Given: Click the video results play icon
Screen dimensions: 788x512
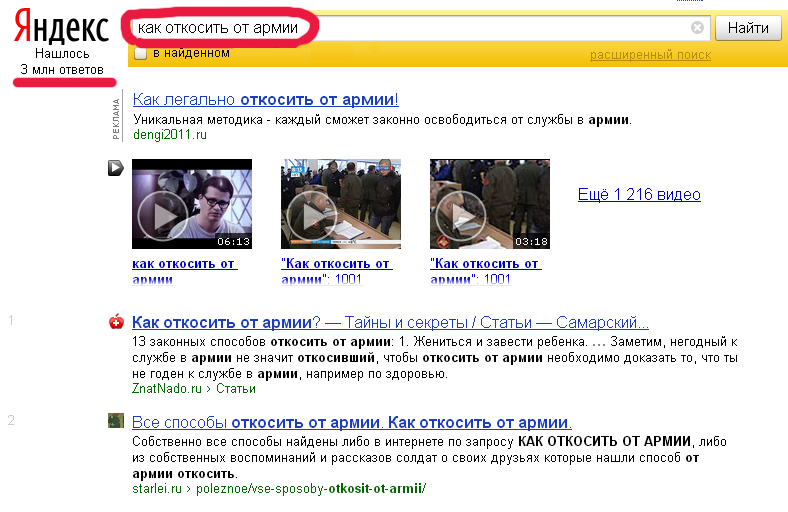Looking at the screenshot, I should (x=116, y=168).
